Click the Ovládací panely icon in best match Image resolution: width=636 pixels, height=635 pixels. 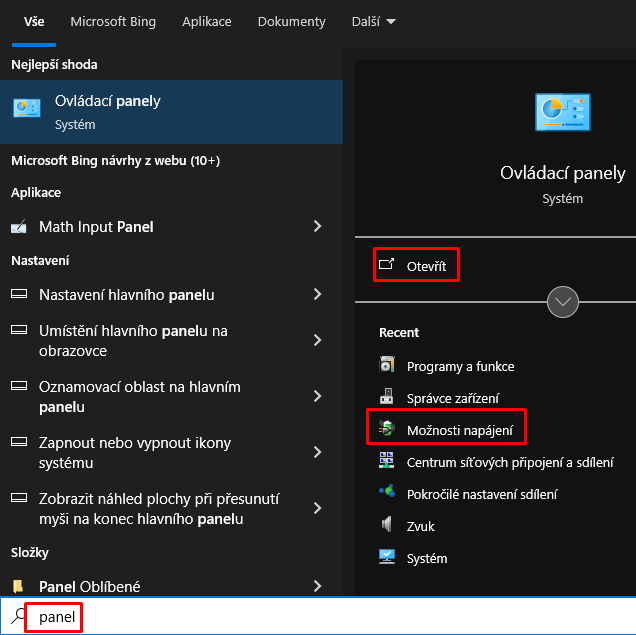pos(27,108)
